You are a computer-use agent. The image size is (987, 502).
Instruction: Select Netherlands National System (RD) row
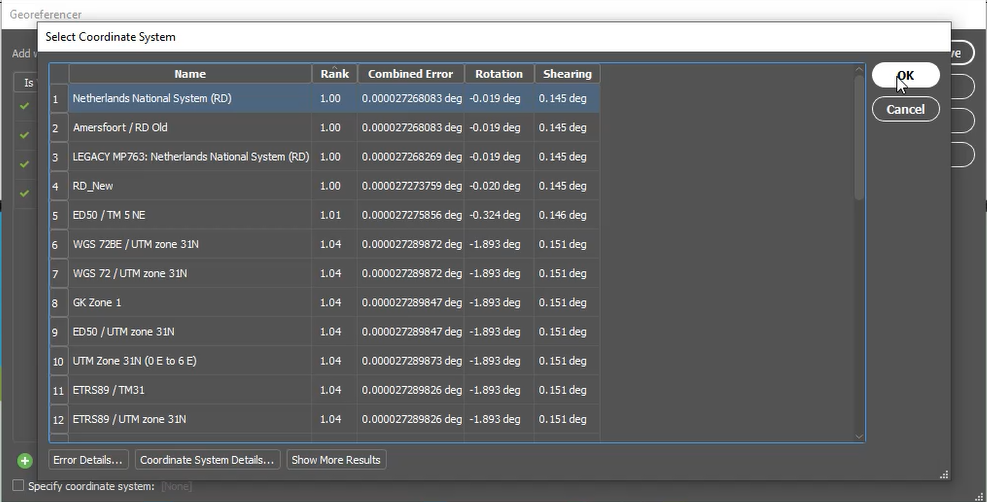(190, 99)
